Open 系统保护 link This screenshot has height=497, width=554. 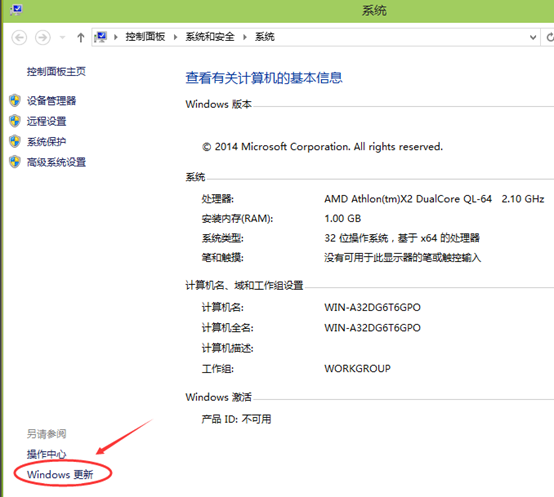click(x=47, y=142)
